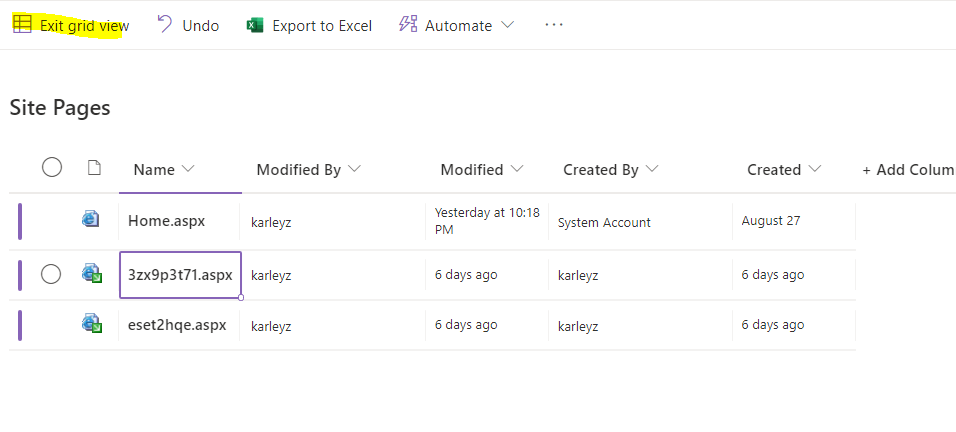Open the Created column sort menu
Image resolution: width=956 pixels, height=432 pixels.
click(814, 169)
